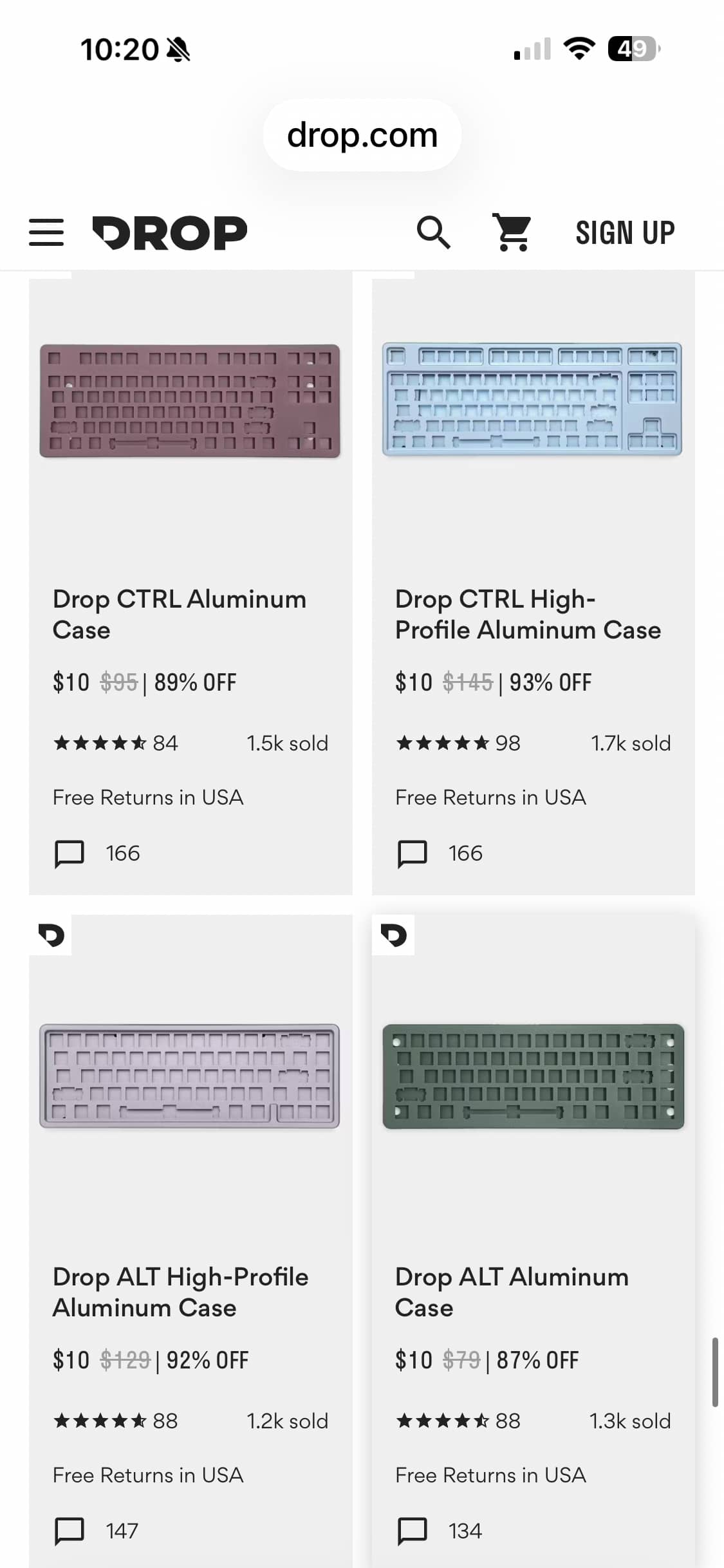Image resolution: width=724 pixels, height=1568 pixels.
Task: Tap the DROP logo
Action: point(170,232)
